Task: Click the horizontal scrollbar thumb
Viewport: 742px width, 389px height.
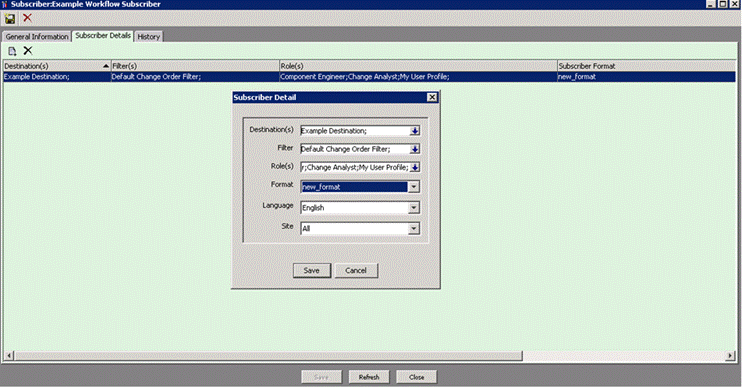Action: click(268, 355)
